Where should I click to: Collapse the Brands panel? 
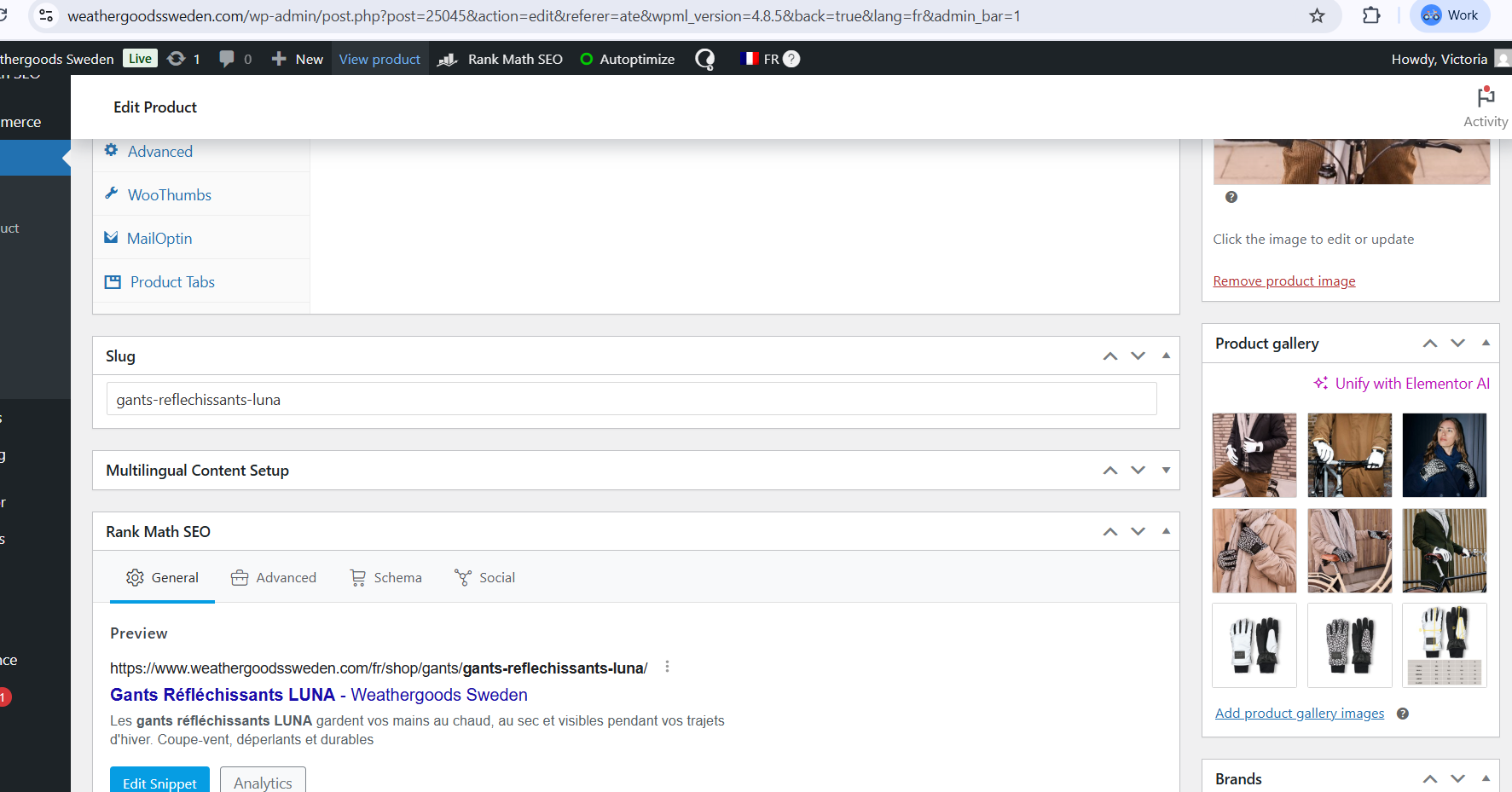pyautogui.click(x=1486, y=778)
